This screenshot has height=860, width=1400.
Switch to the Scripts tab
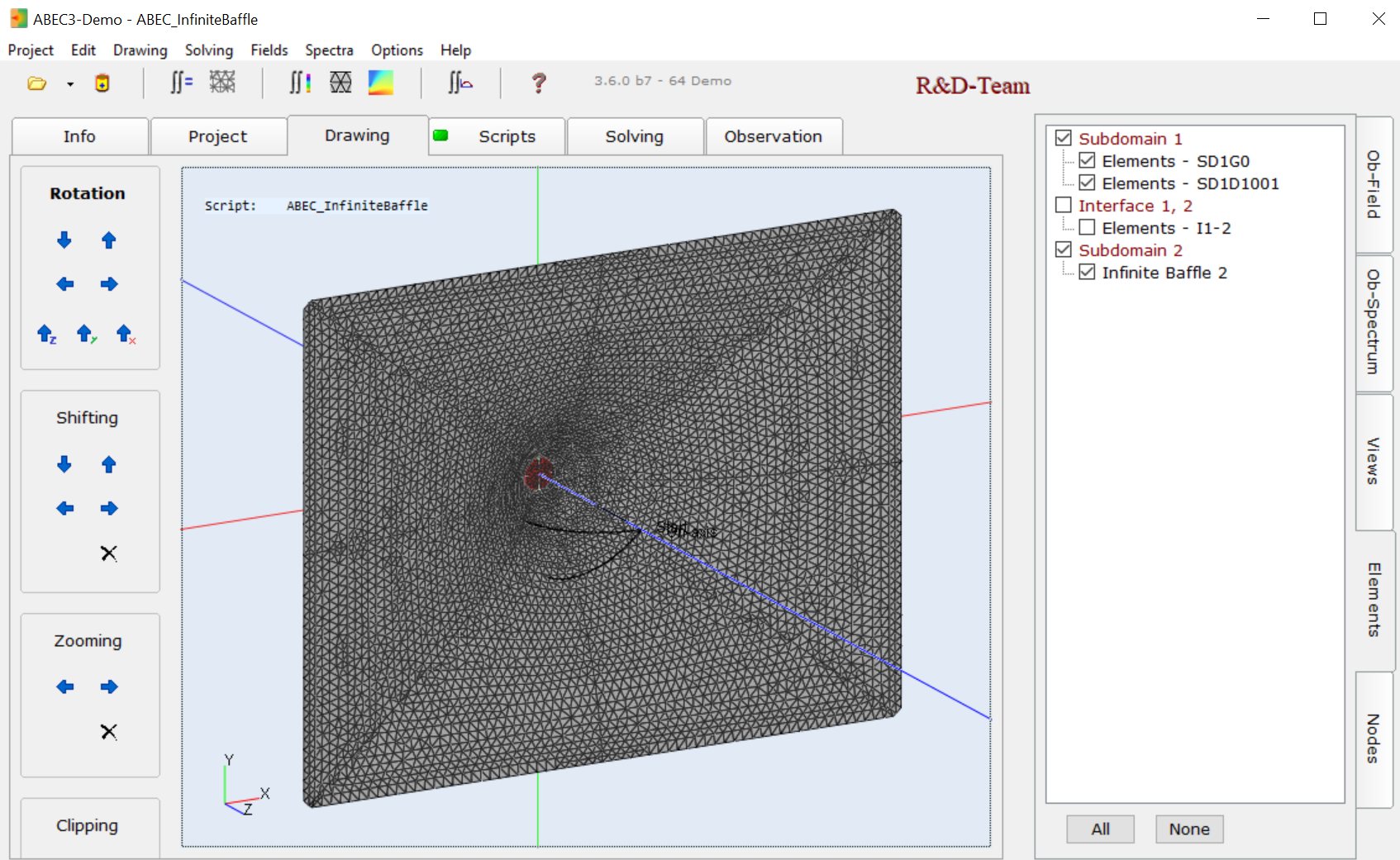498,136
